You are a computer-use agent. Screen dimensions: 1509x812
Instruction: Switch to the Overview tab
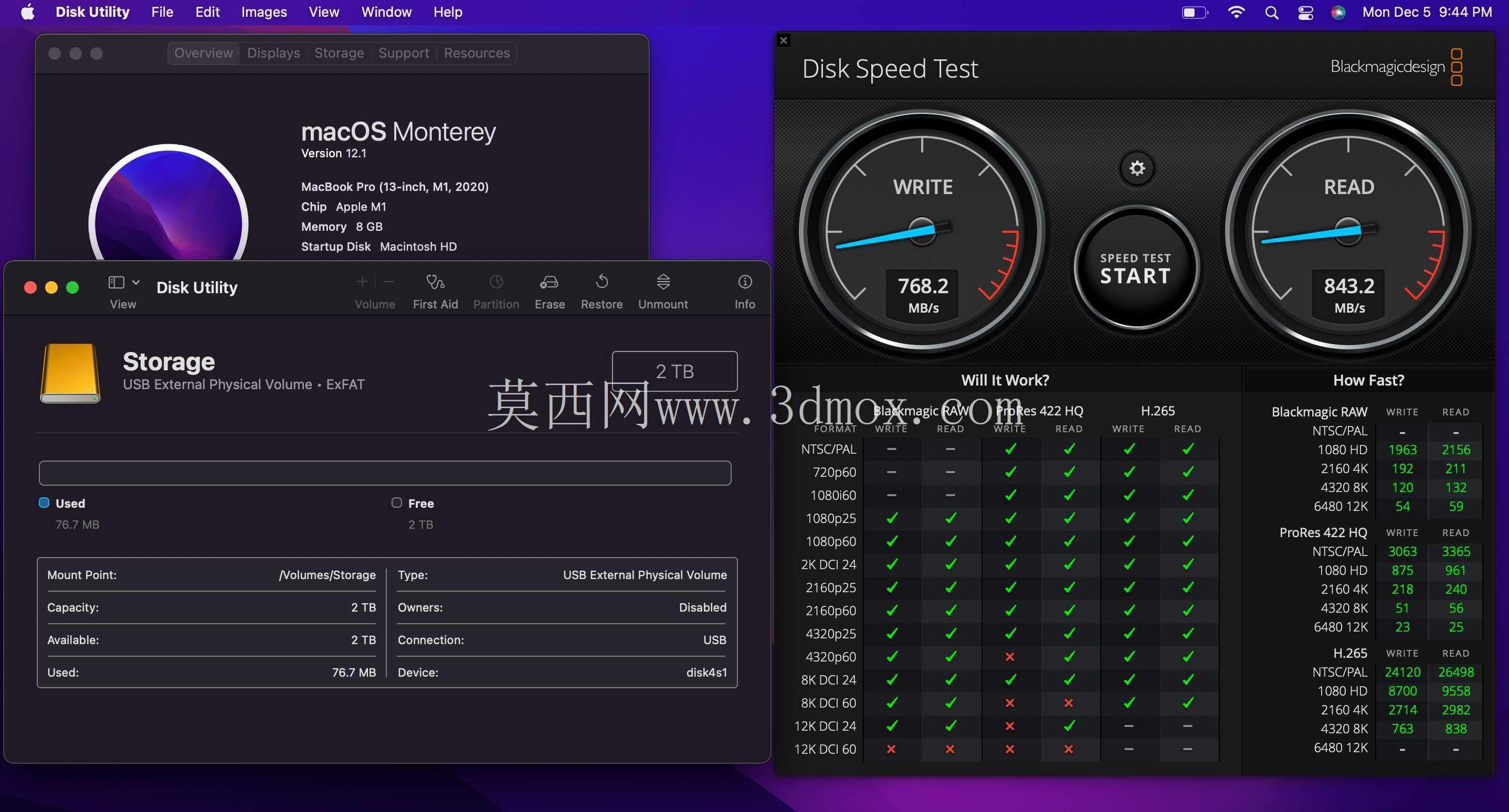[204, 54]
